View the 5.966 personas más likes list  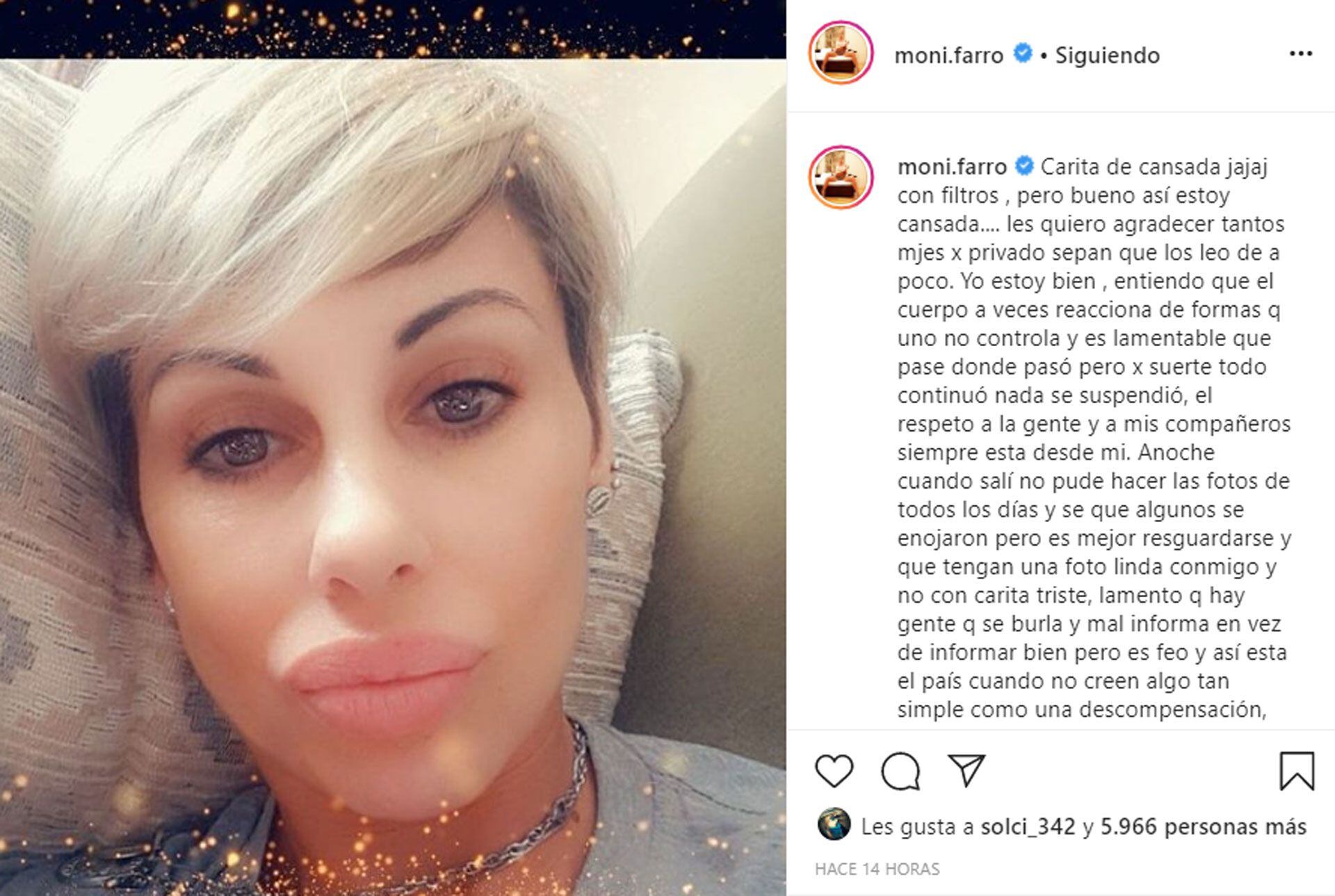(1204, 826)
